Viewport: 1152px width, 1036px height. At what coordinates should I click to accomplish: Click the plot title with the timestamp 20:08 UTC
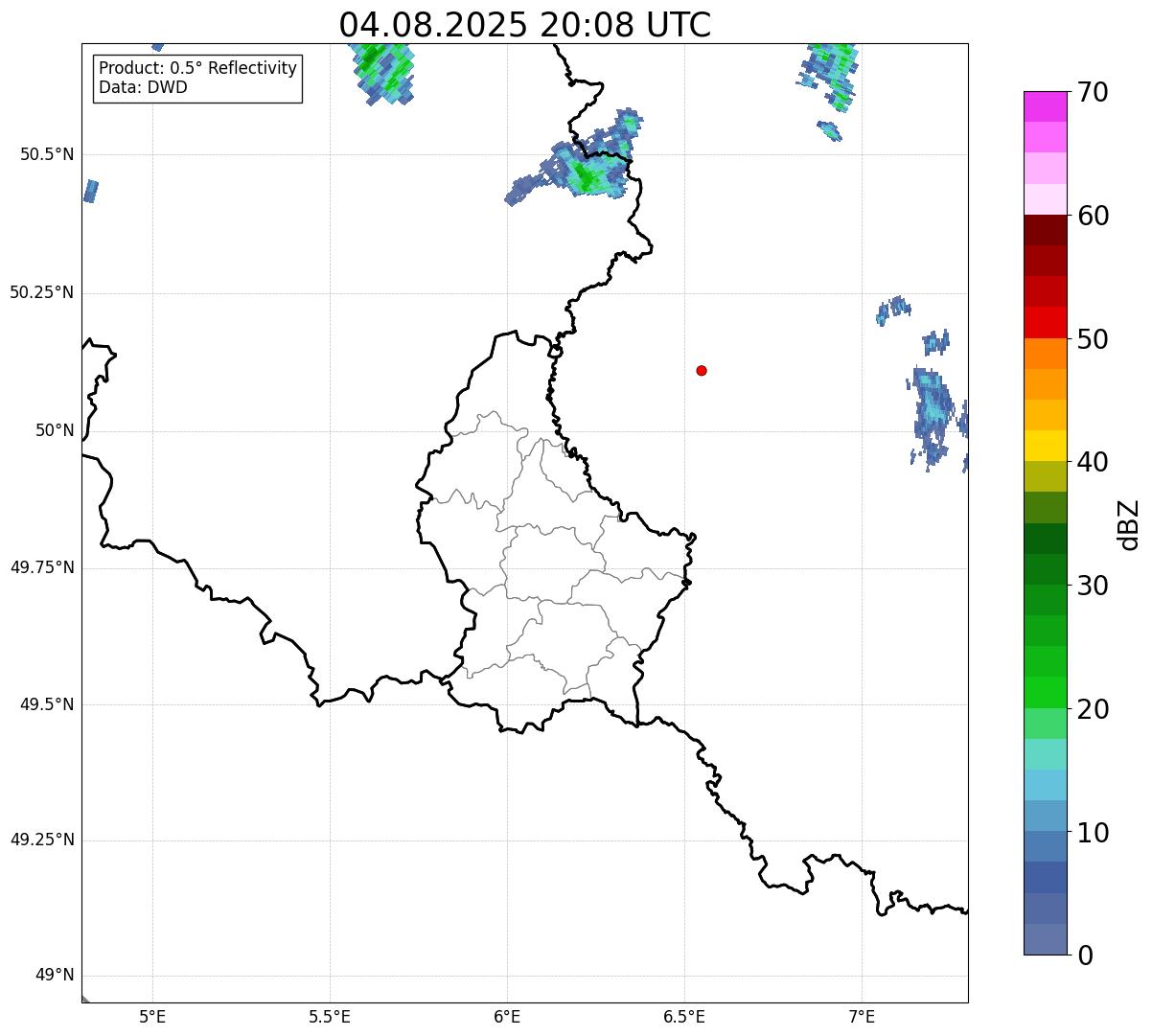point(525,24)
